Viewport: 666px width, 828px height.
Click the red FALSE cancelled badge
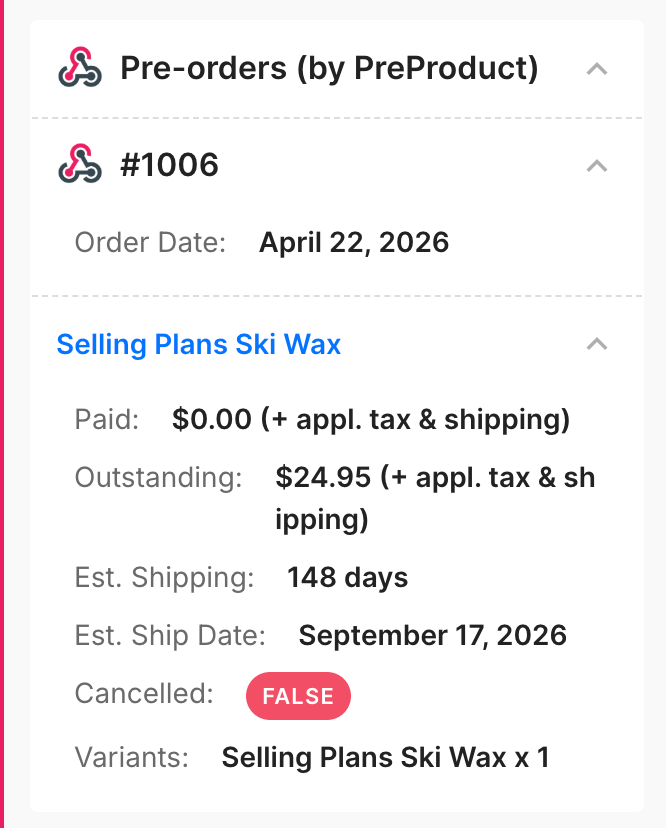pyautogui.click(x=298, y=696)
